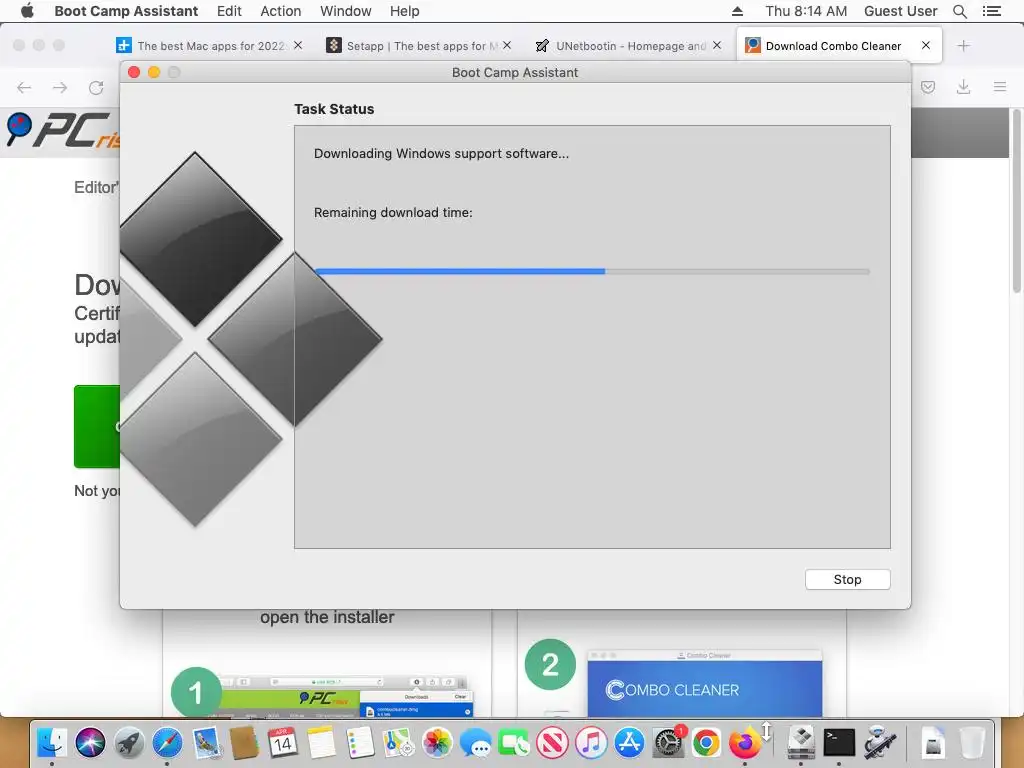Open System Preferences gear with badge
Screen dimensions: 1024x768
(x=668, y=743)
